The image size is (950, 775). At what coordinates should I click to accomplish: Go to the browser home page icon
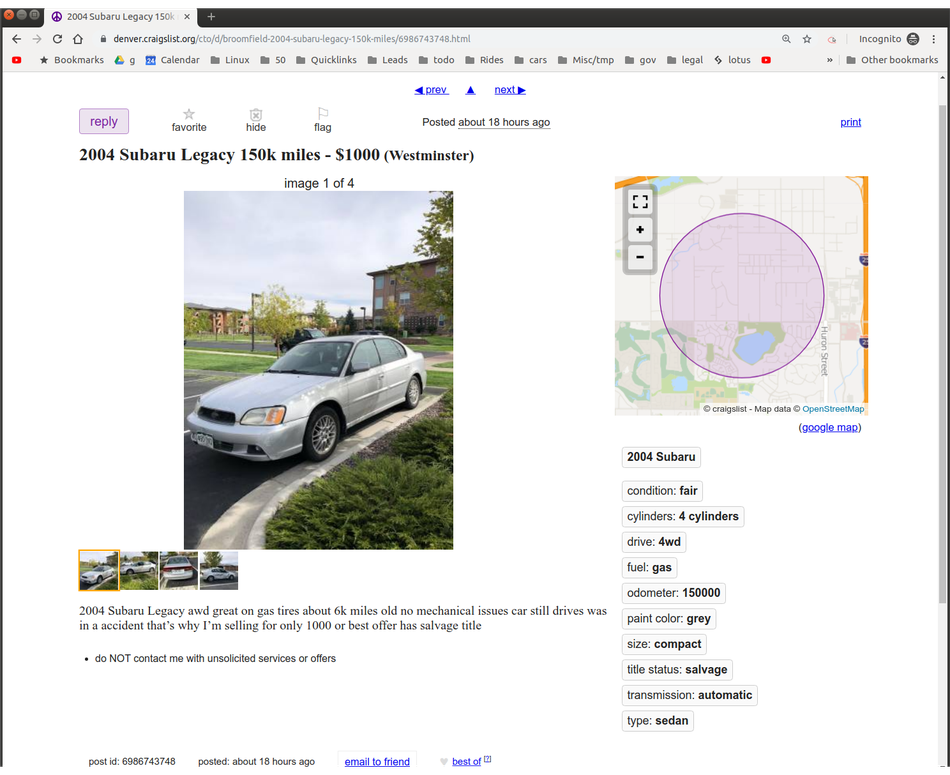[78, 39]
